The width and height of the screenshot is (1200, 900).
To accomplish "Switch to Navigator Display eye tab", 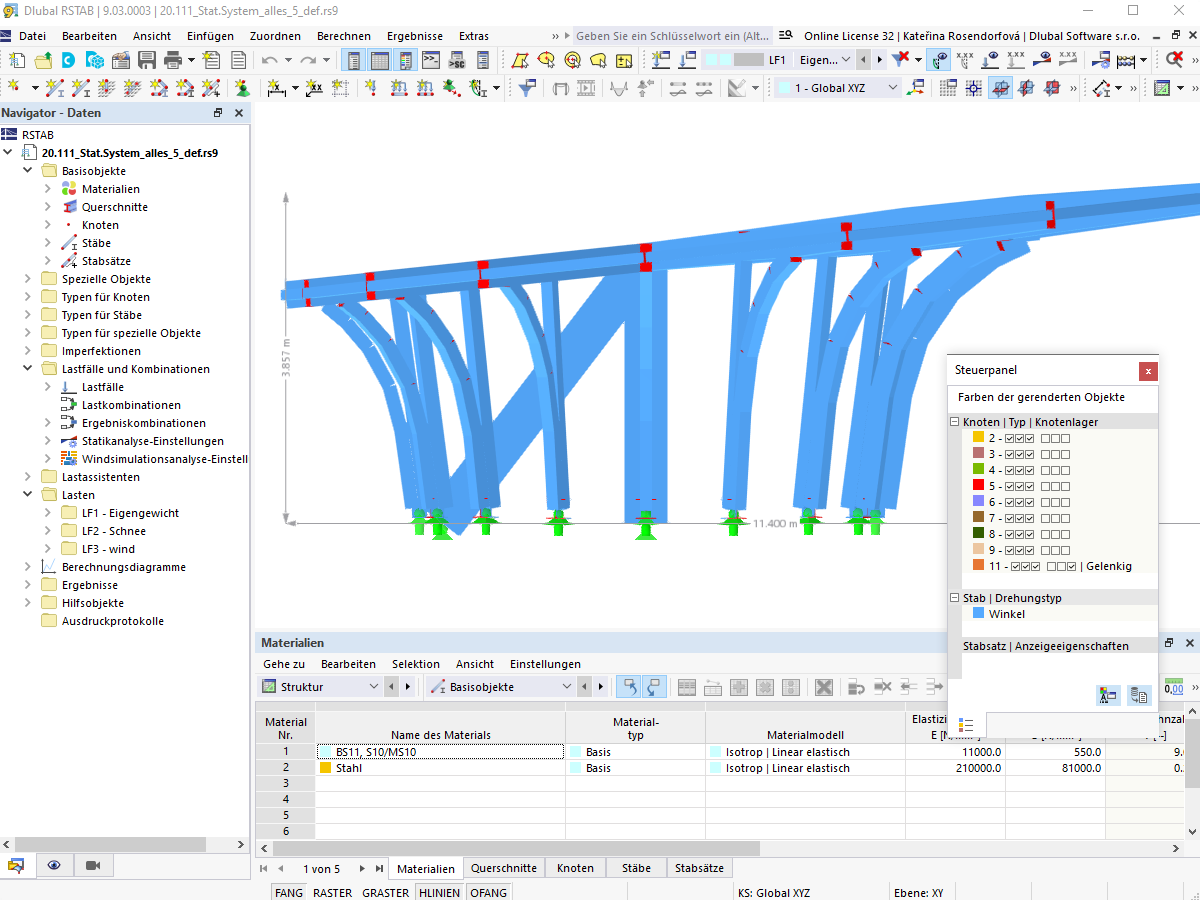I will [x=54, y=865].
